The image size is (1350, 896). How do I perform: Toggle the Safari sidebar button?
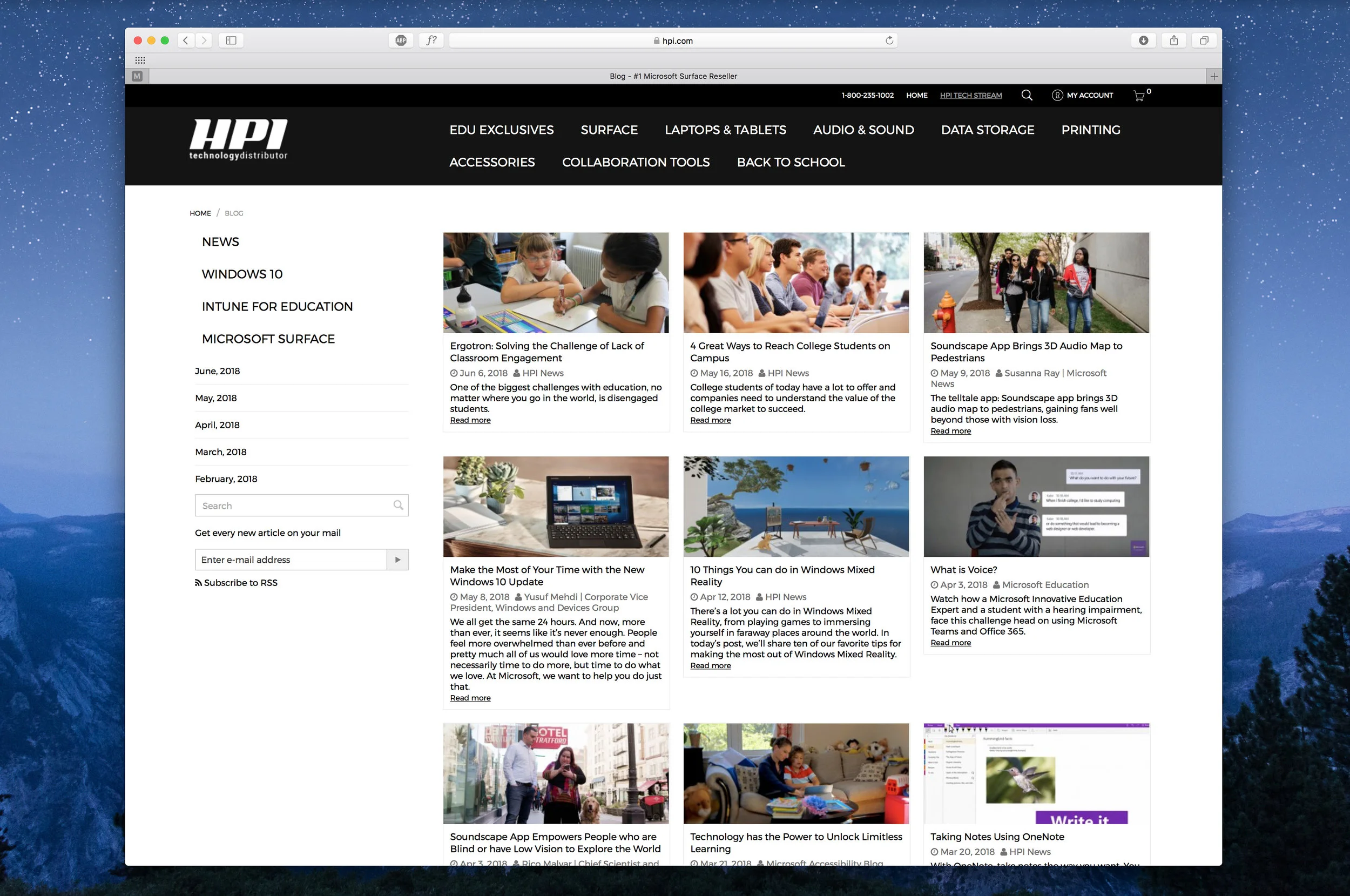[231, 40]
